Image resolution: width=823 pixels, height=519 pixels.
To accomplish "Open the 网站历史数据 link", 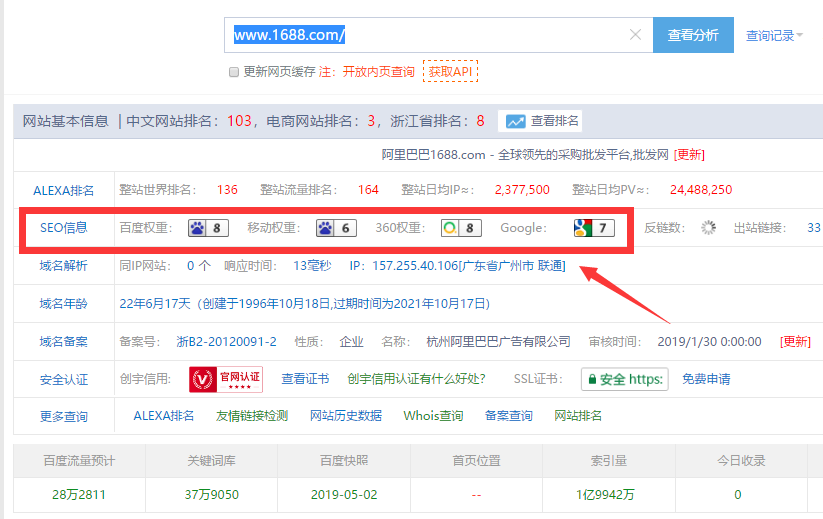I will pyautogui.click(x=345, y=416).
